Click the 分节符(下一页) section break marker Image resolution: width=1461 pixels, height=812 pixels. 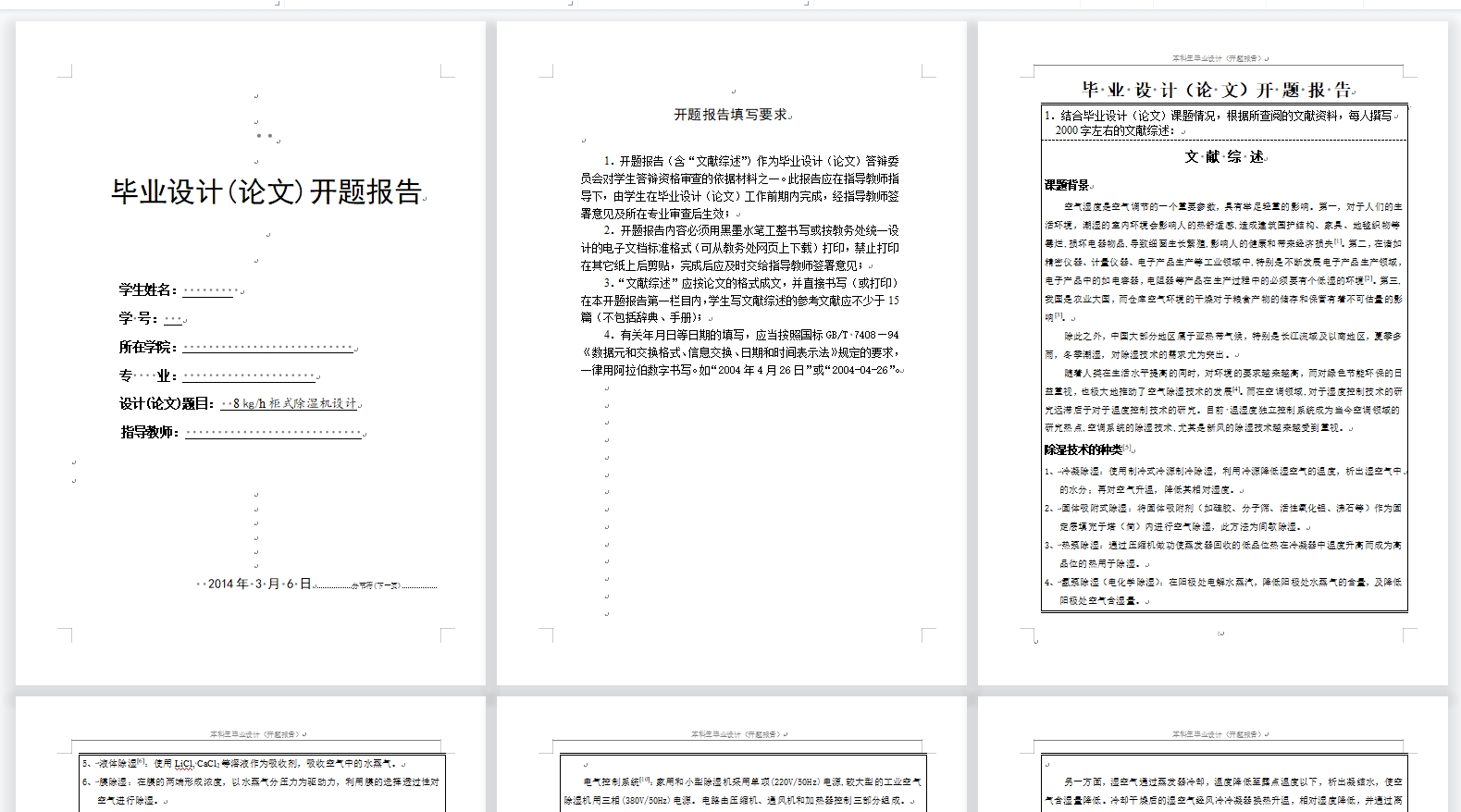coord(375,585)
